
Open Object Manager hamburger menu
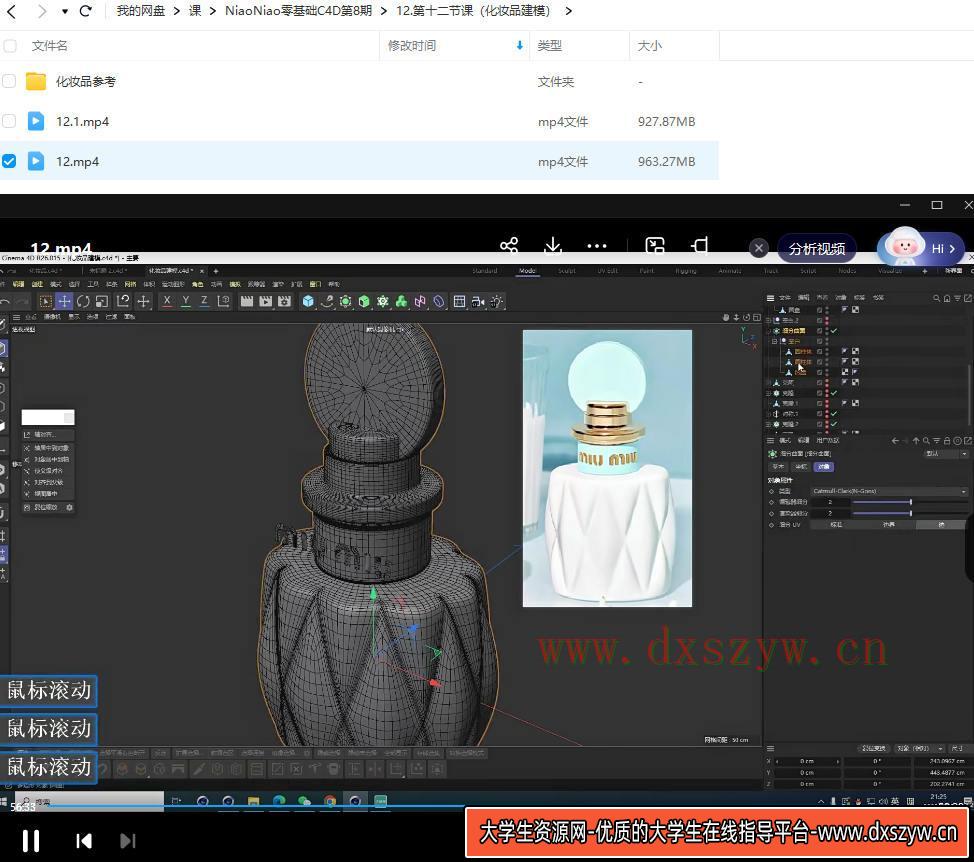770,298
